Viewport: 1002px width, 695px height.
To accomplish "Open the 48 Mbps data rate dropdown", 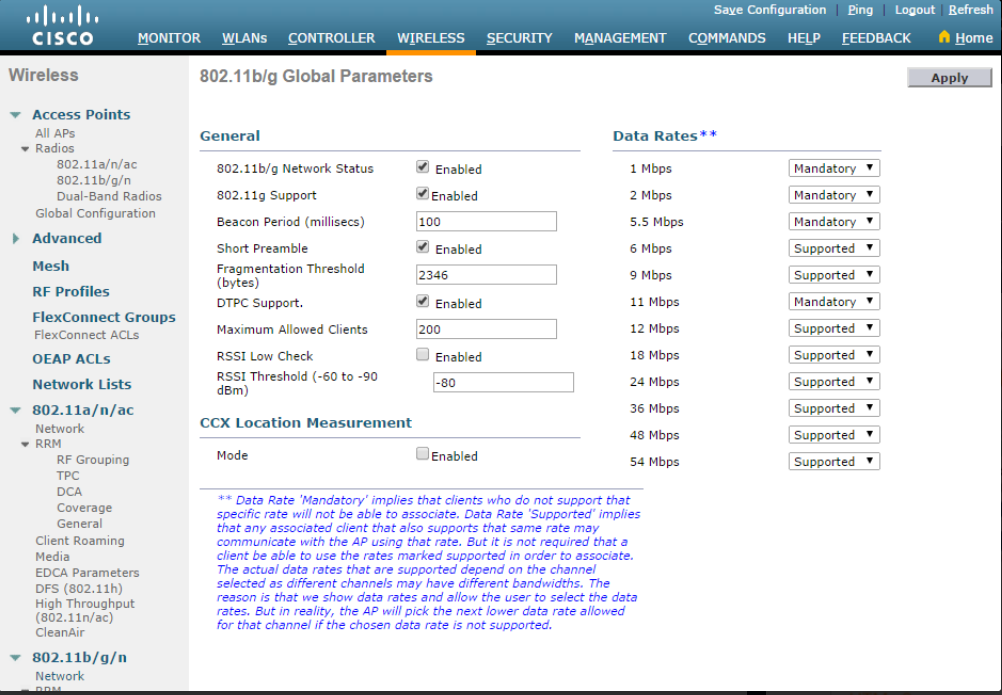I will point(834,435).
